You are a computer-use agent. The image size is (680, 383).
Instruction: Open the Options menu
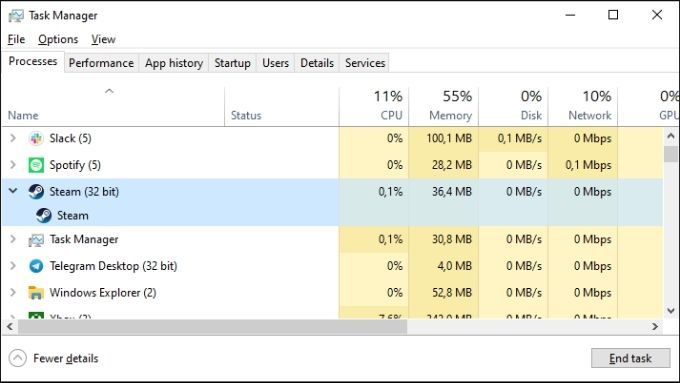(x=58, y=39)
